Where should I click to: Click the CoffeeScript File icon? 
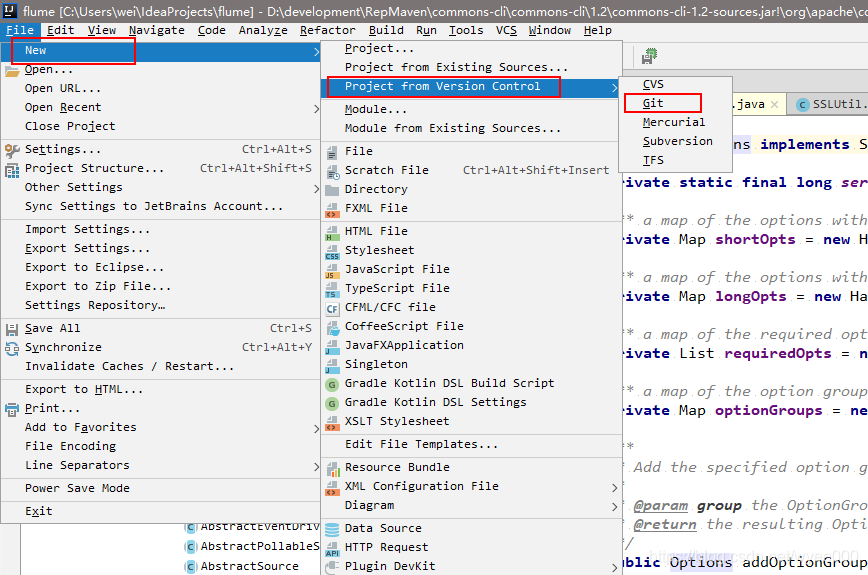(332, 328)
